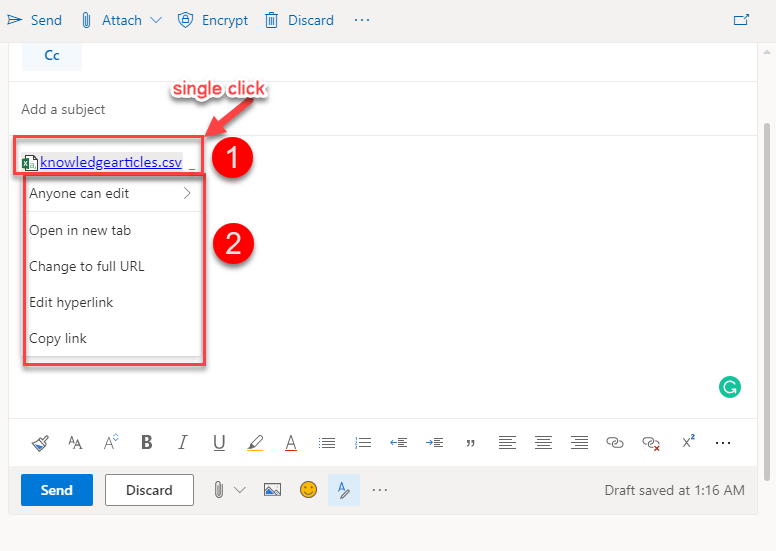Insert a hyperlink using the link icon
Screen dimensions: 776x551
tap(615, 442)
